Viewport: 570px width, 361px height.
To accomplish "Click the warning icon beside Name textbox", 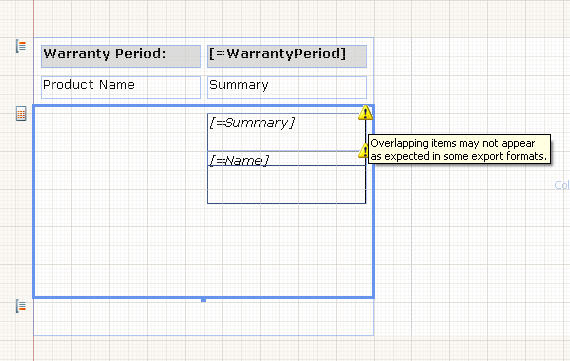I will coord(363,150).
